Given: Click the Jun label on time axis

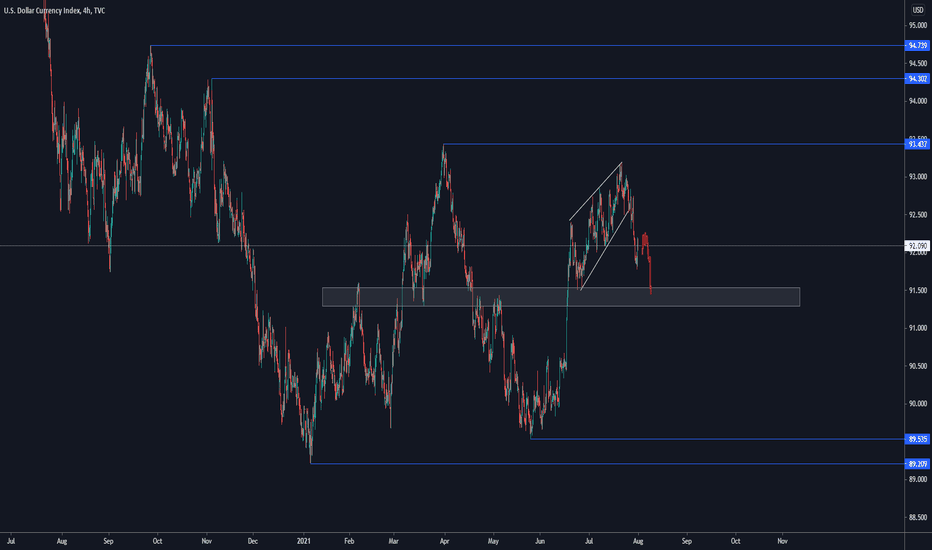Looking at the screenshot, I should 540,541.
